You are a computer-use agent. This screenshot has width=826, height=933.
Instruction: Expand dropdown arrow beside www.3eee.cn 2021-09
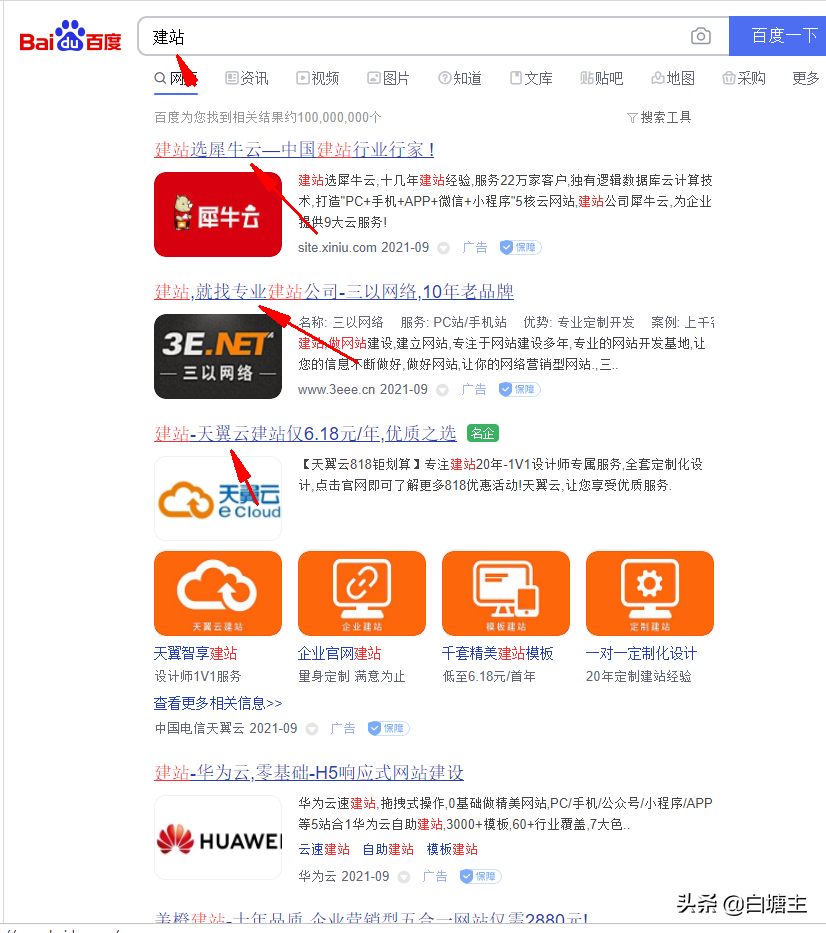[x=442, y=390]
